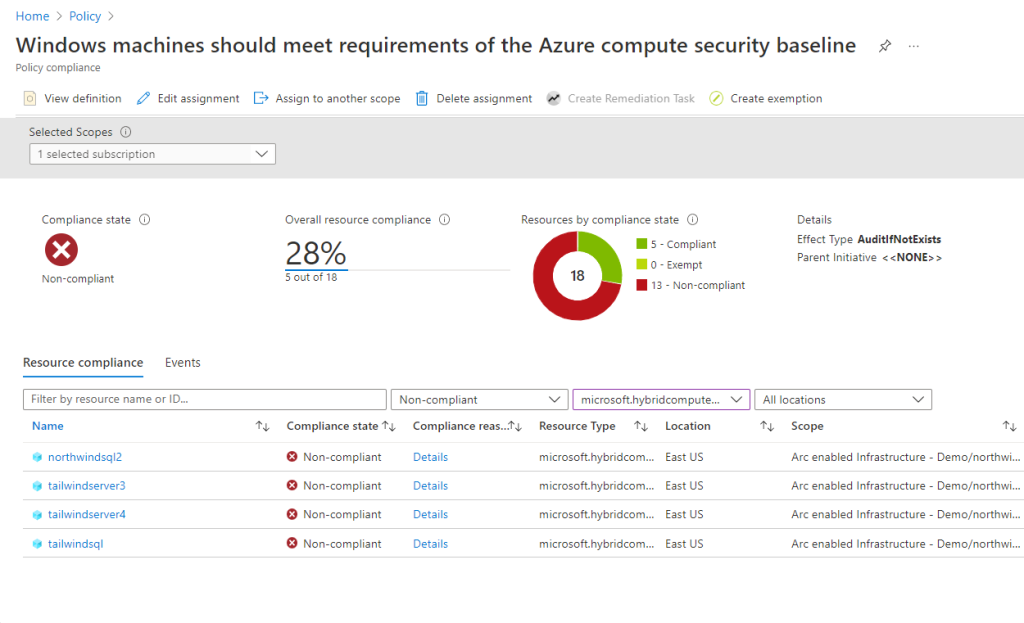Open Details for northwindsql2
The height and width of the screenshot is (623, 1024).
click(x=430, y=456)
